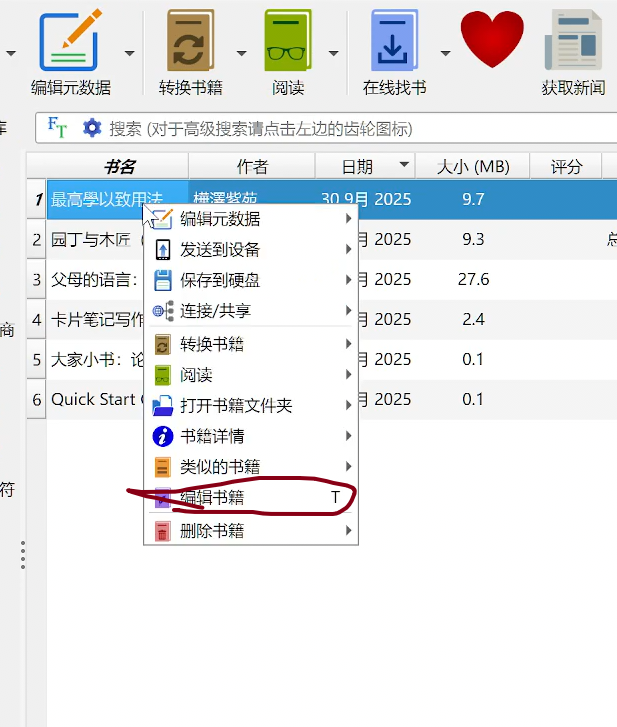Expand the dropdown arrow beside 转换书籍
The height and width of the screenshot is (727, 617).
click(241, 53)
